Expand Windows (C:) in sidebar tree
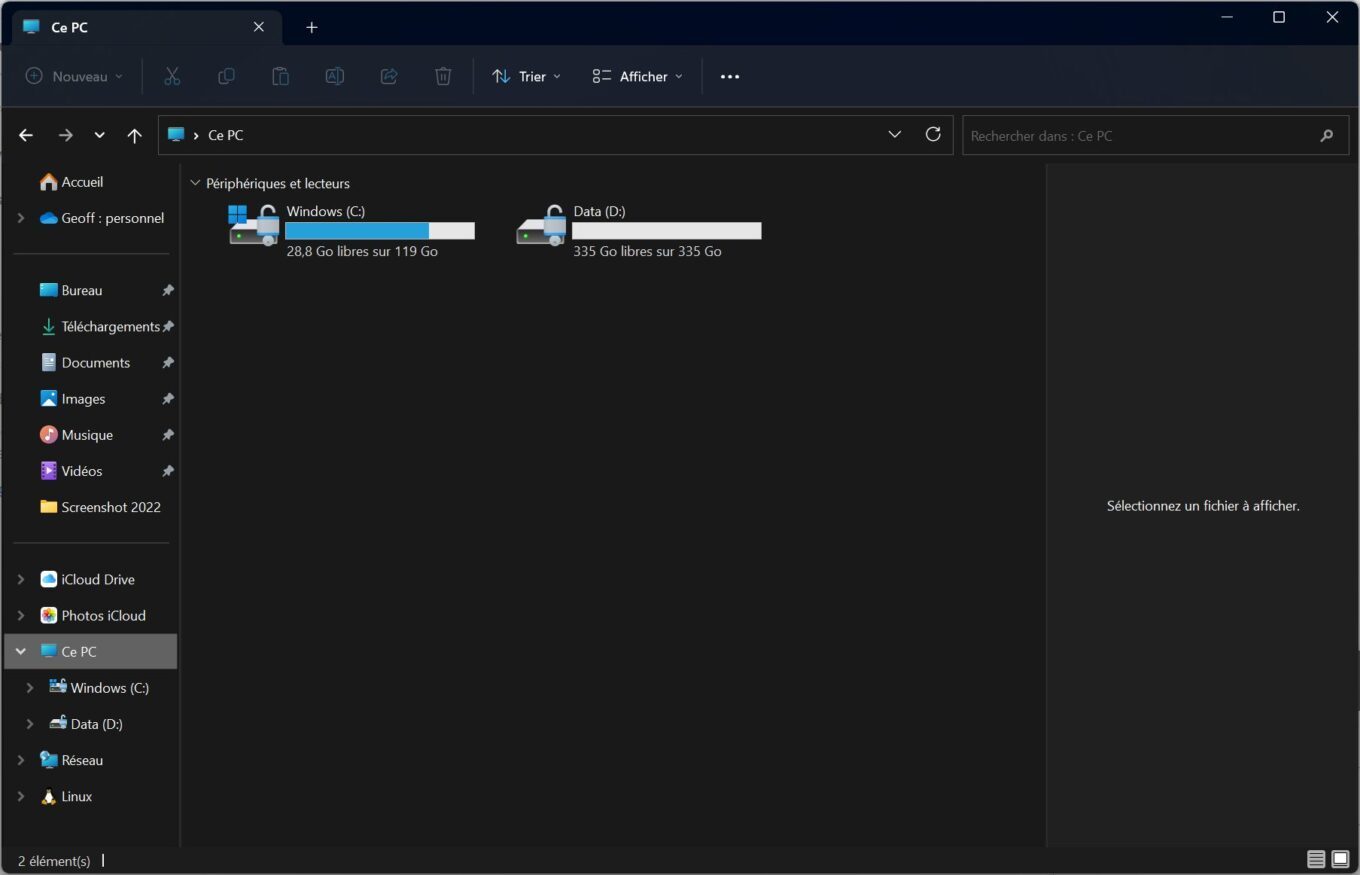This screenshot has width=1360, height=875. tap(30, 687)
